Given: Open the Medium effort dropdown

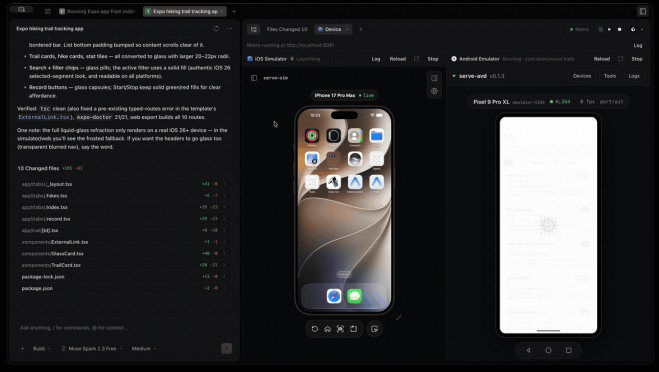Looking at the screenshot, I should click(x=144, y=348).
